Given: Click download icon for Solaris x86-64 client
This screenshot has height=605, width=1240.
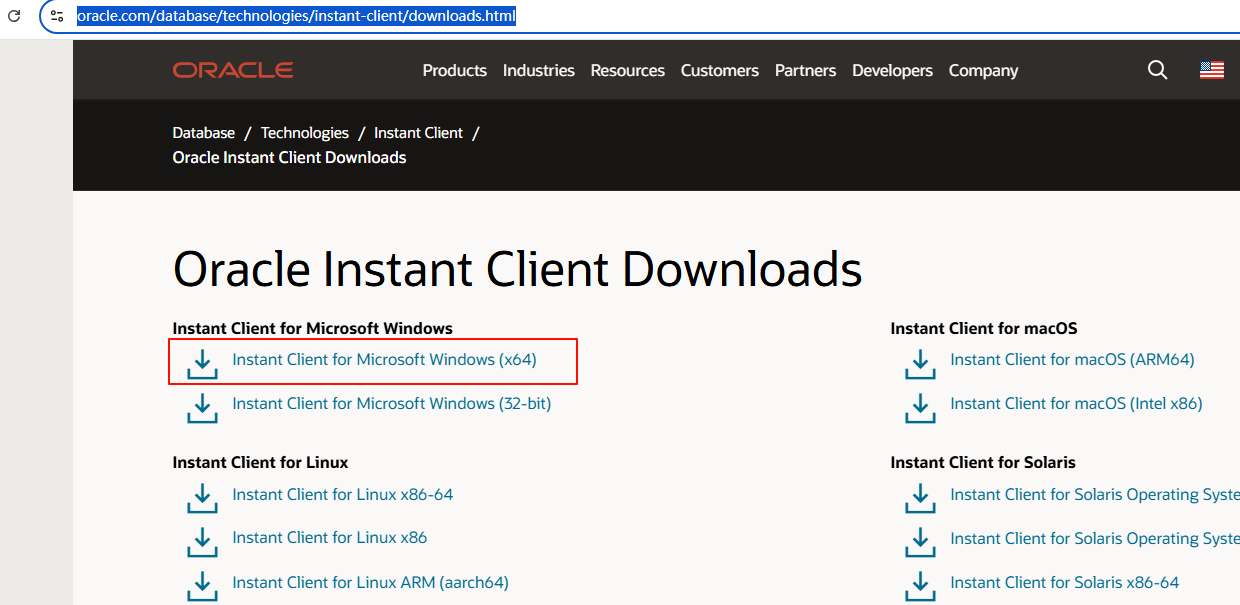Looking at the screenshot, I should click(920, 586).
